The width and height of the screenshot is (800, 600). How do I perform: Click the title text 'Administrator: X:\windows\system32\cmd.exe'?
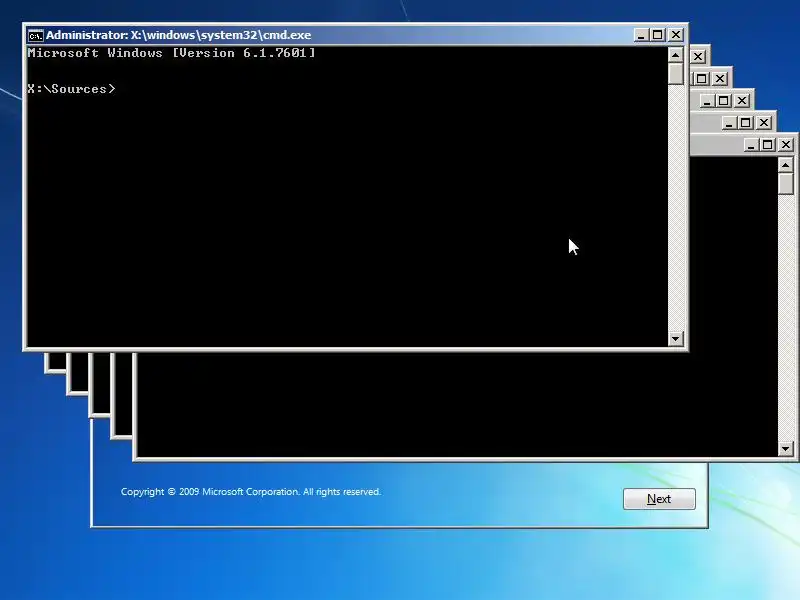pos(179,35)
